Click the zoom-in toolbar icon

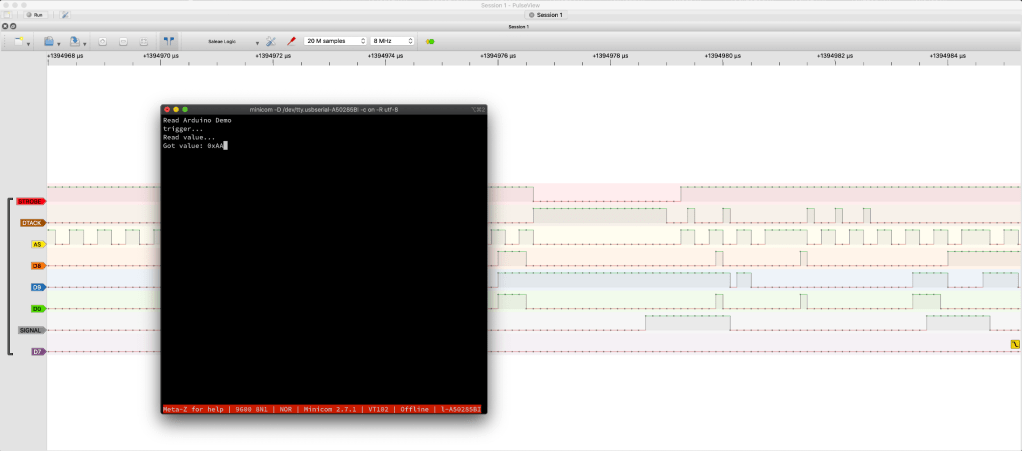click(x=102, y=42)
